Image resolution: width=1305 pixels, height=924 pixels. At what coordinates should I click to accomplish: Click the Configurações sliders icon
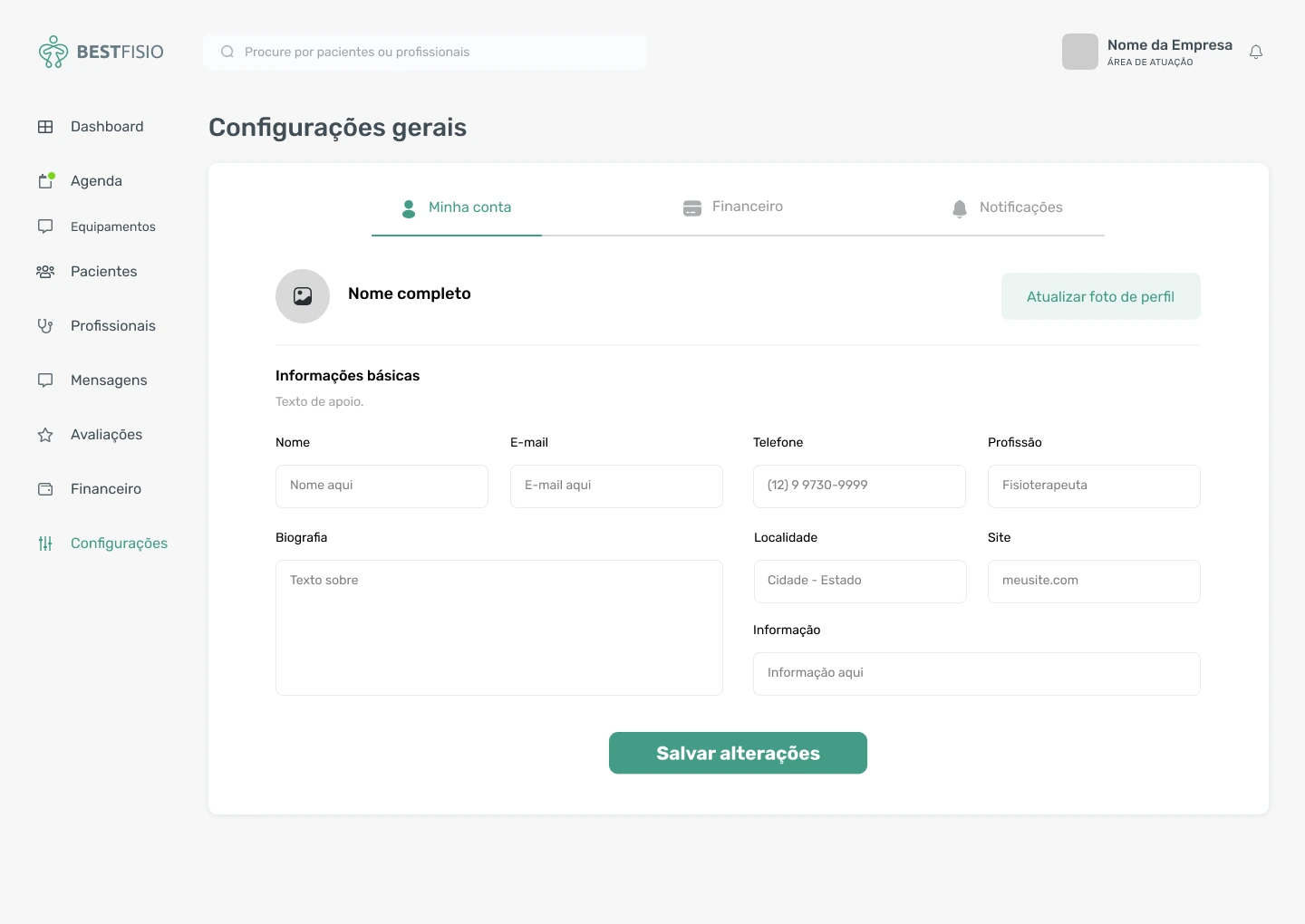pos(45,544)
